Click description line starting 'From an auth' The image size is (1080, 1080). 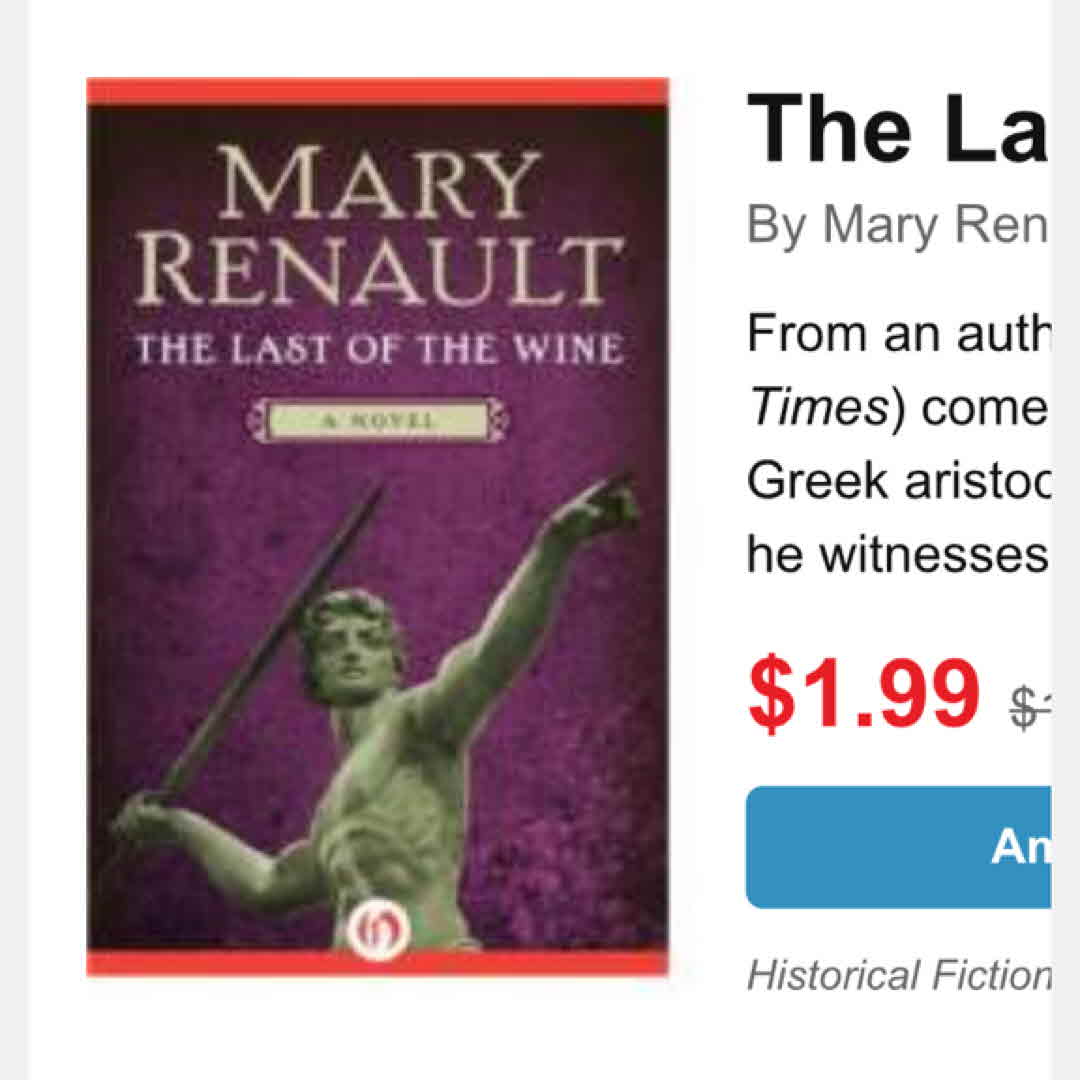click(x=897, y=334)
